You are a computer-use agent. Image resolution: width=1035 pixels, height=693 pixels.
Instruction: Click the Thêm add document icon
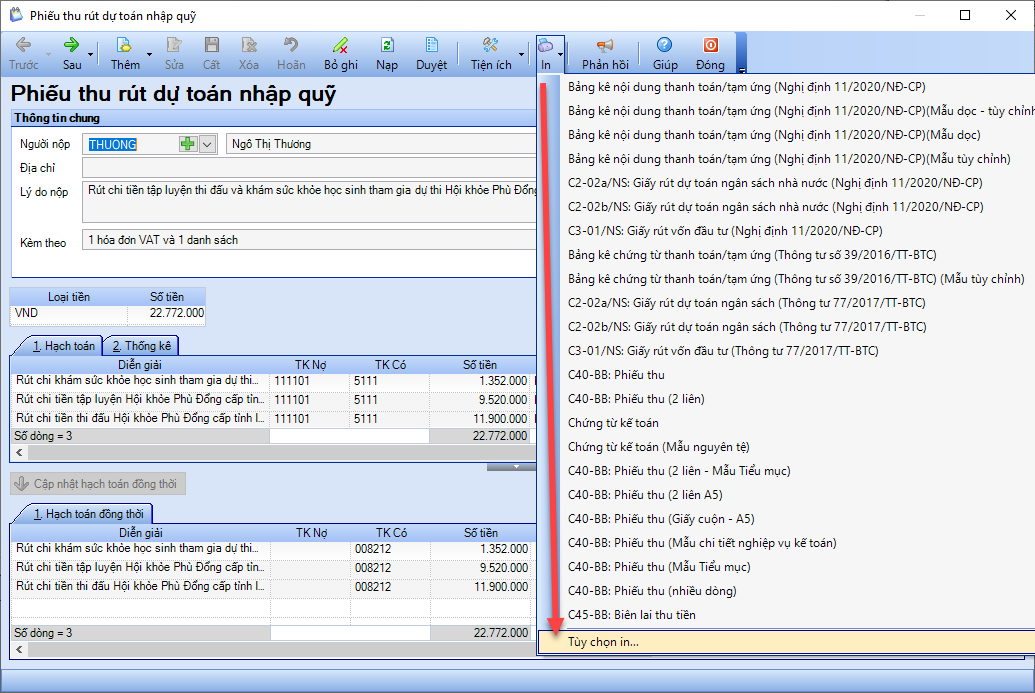125,46
